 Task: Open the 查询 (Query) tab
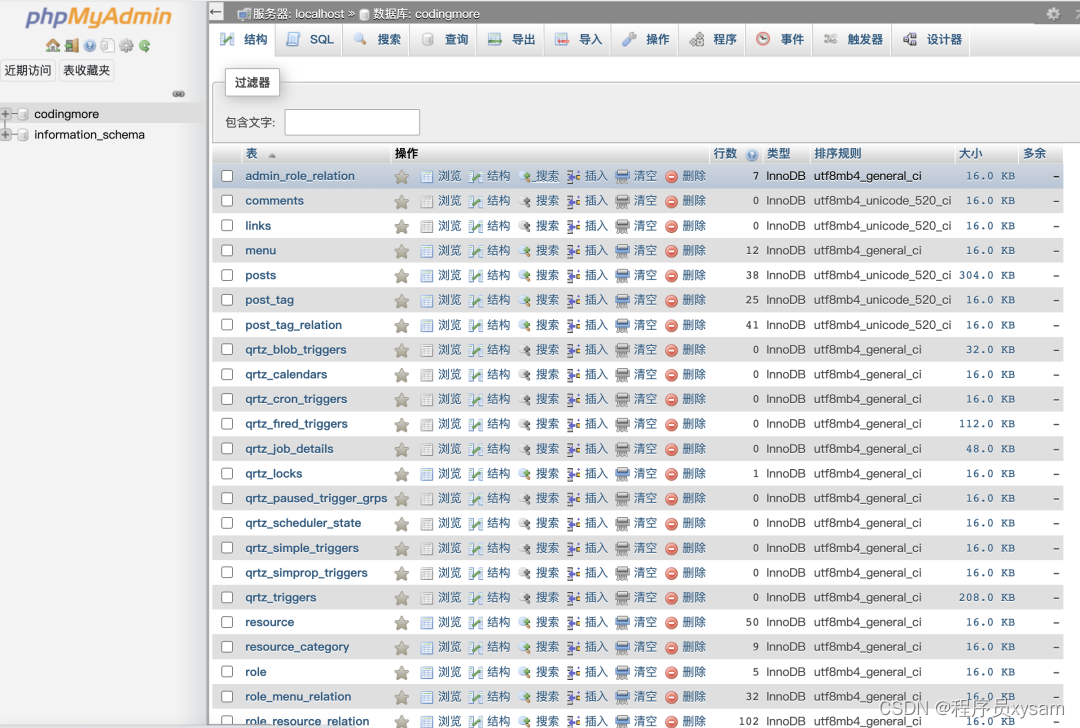[x=445, y=40]
